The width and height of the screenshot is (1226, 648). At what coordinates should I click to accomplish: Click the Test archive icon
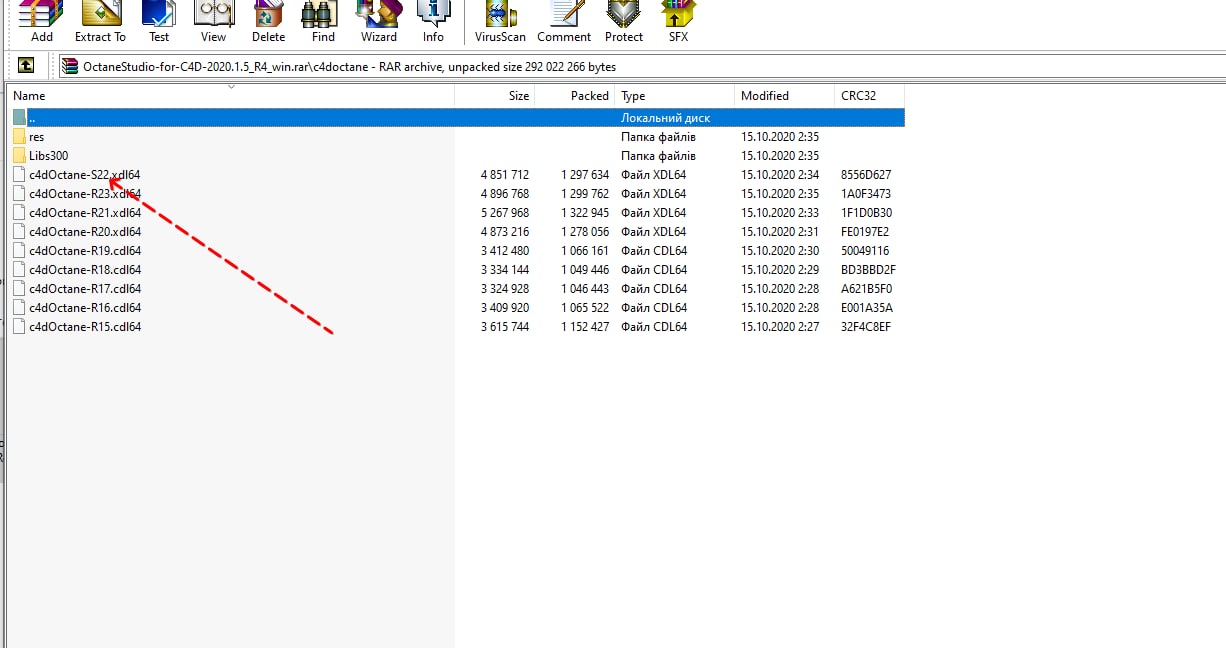[x=158, y=14]
